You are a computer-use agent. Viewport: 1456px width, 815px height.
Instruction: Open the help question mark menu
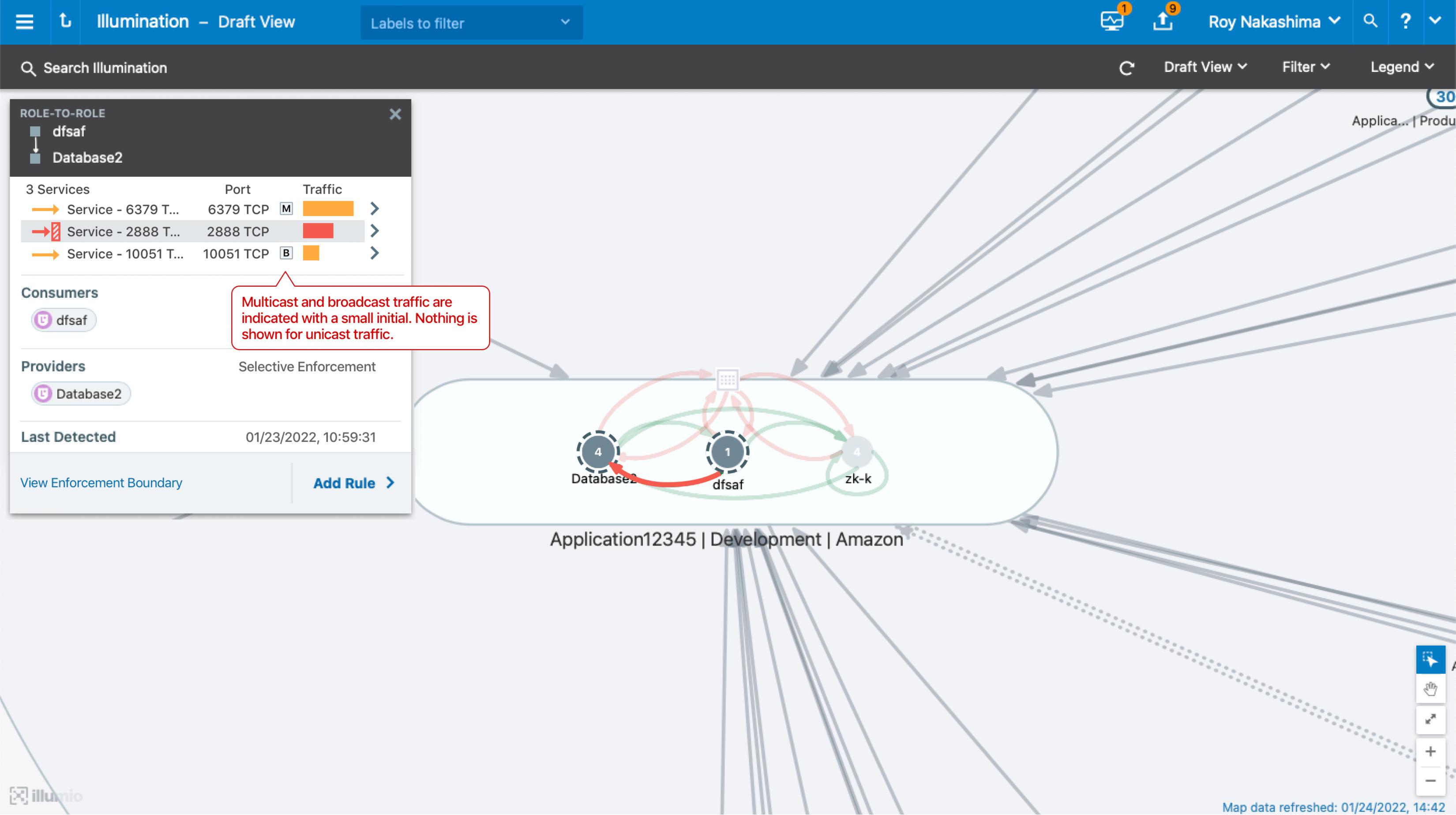point(1405,22)
